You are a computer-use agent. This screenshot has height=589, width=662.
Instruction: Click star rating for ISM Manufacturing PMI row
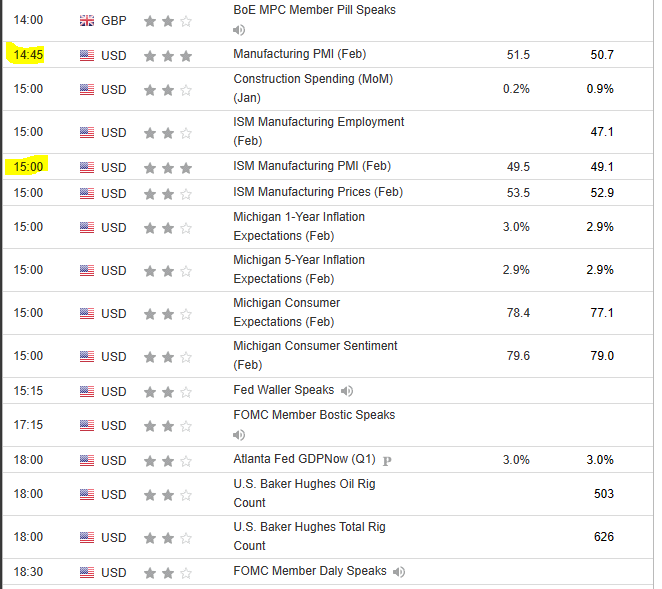168,168
